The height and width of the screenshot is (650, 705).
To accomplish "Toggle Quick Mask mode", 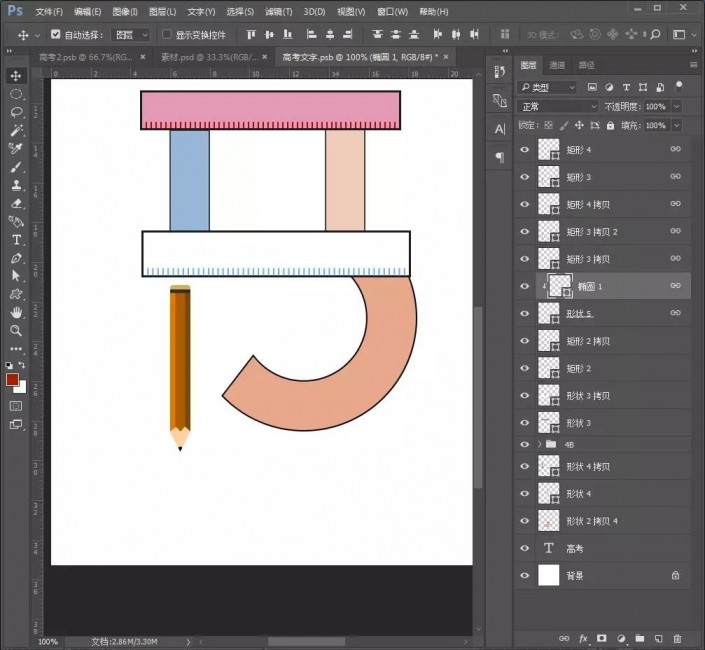I will tap(16, 406).
